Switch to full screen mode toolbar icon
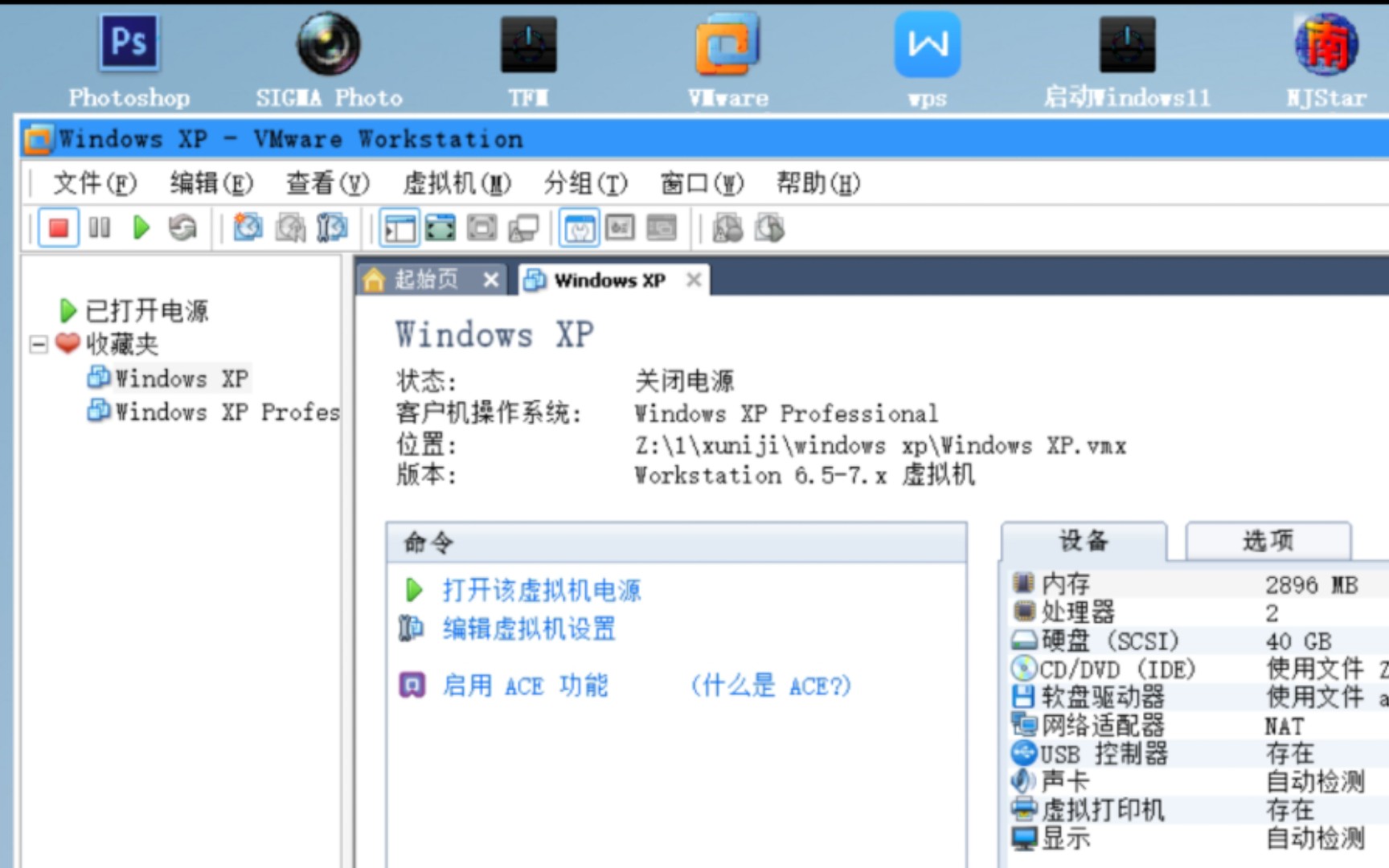The image size is (1389, 868). [x=440, y=228]
